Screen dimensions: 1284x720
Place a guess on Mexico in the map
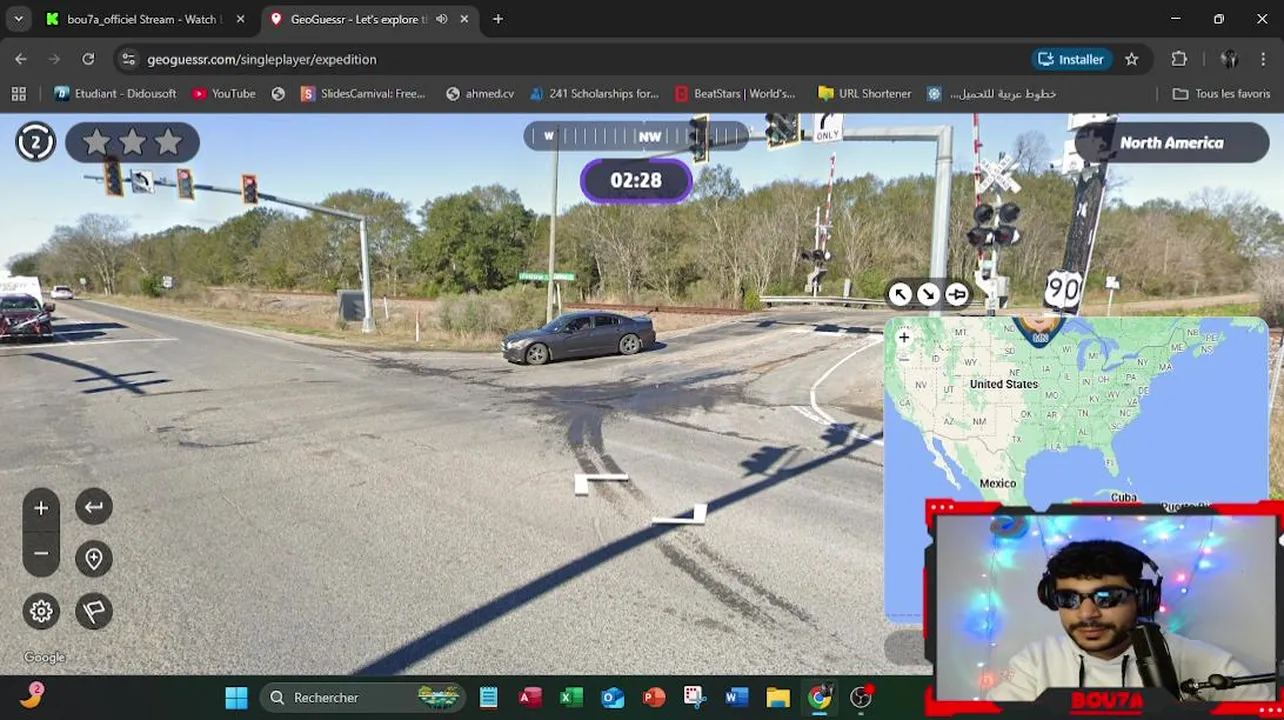tap(997, 483)
